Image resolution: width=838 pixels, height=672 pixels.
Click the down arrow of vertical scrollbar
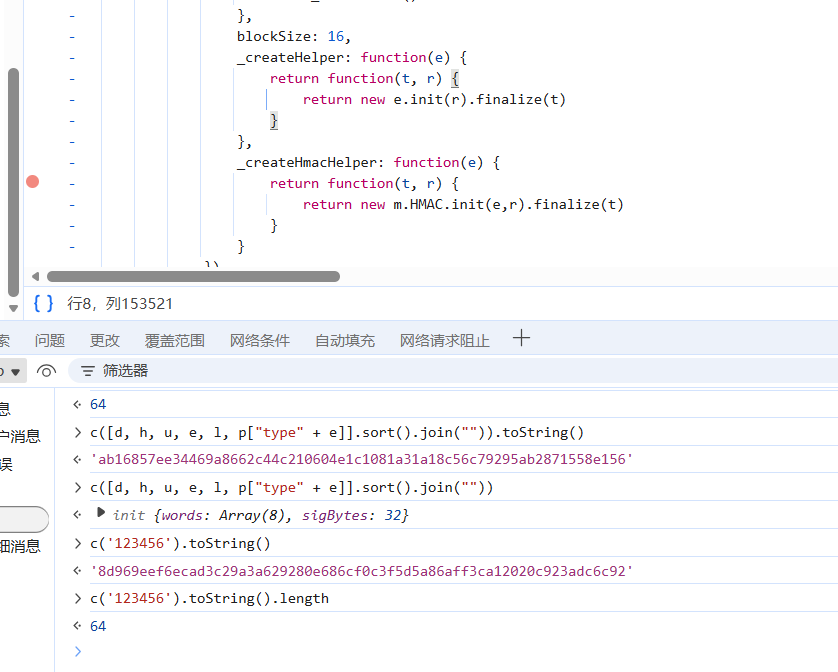pos(13,308)
